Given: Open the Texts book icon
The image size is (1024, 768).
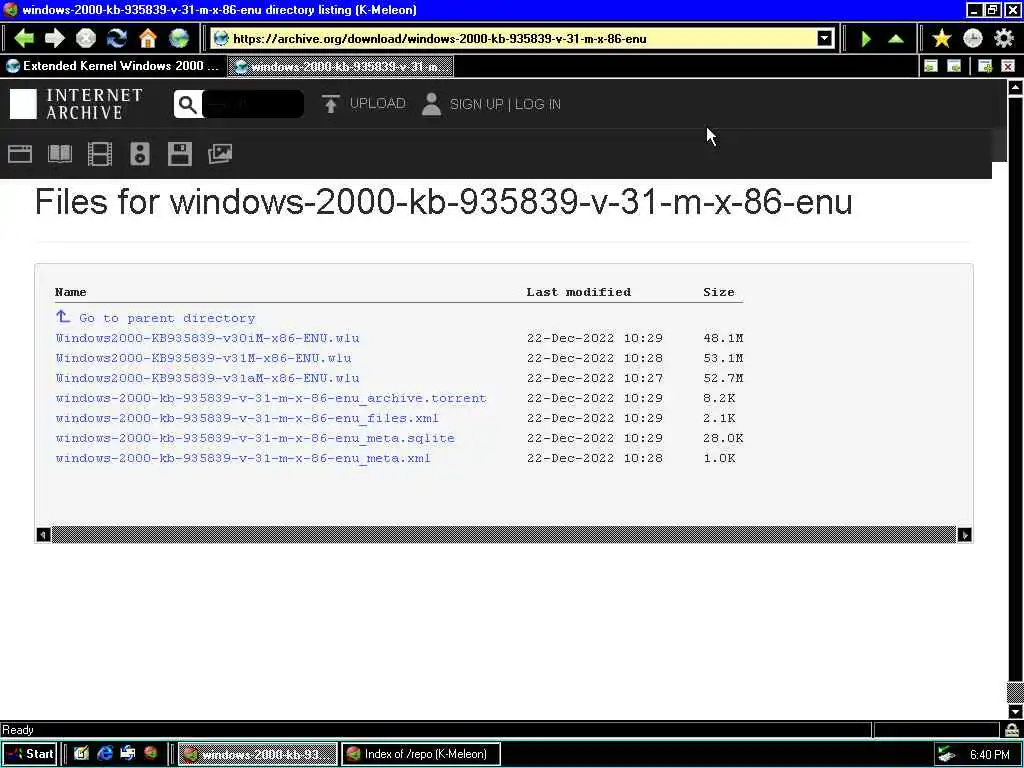Looking at the screenshot, I should [x=60, y=154].
